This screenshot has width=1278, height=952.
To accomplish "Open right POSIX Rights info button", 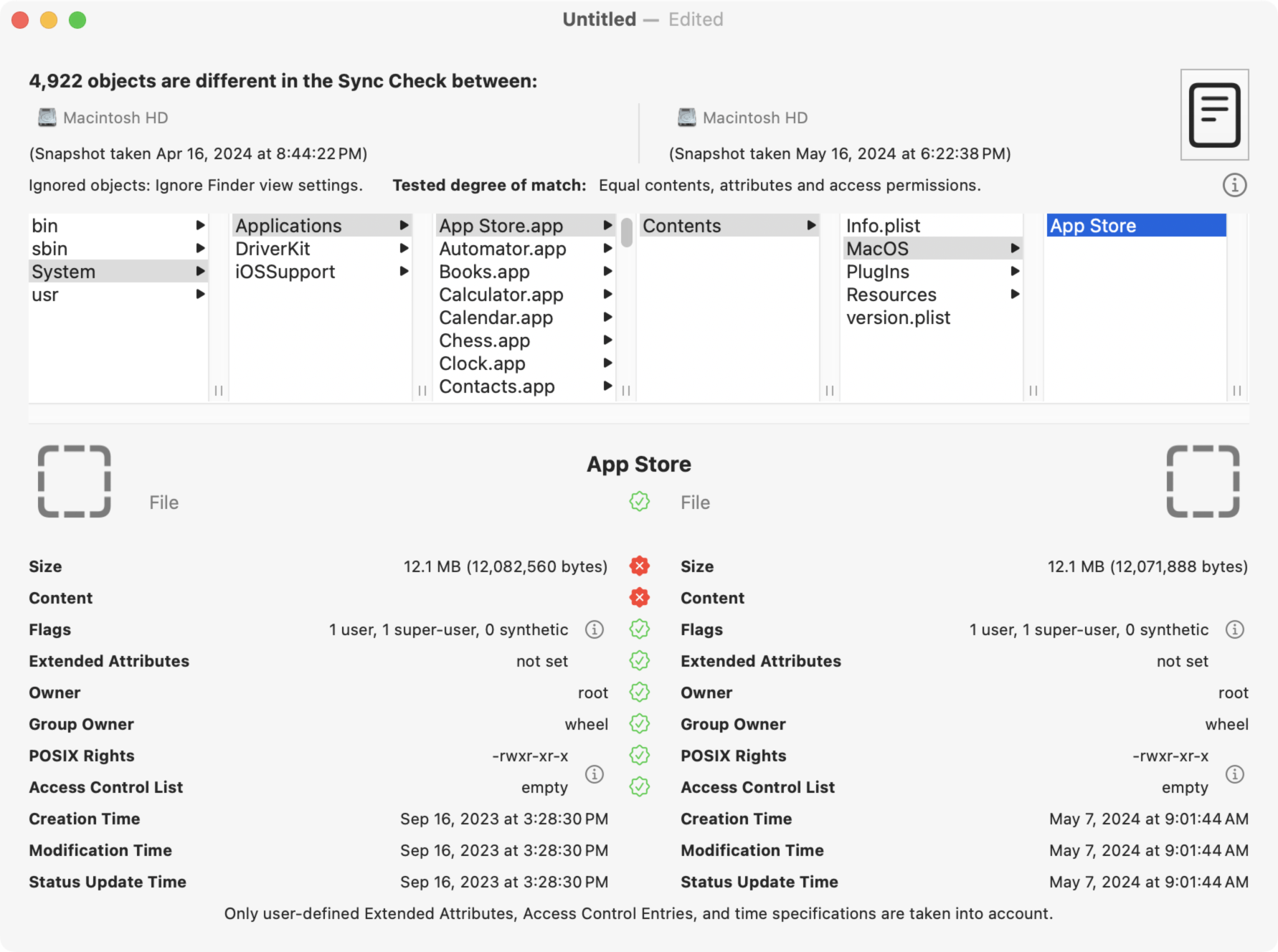I will coord(1235,774).
